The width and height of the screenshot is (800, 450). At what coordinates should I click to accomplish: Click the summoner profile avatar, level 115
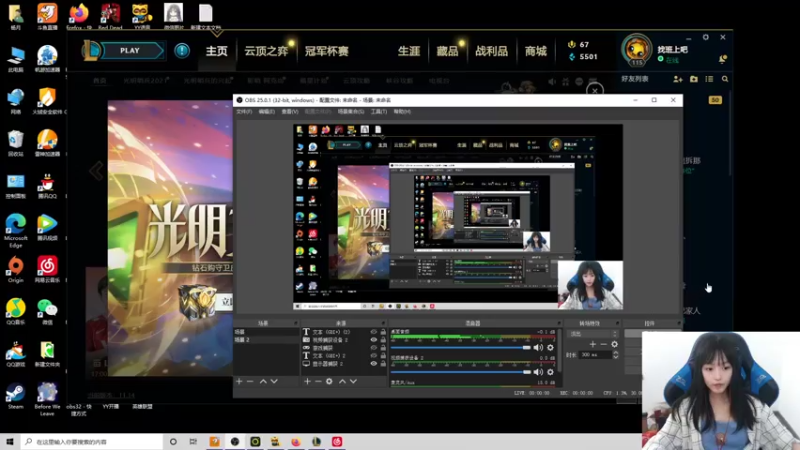[636, 50]
